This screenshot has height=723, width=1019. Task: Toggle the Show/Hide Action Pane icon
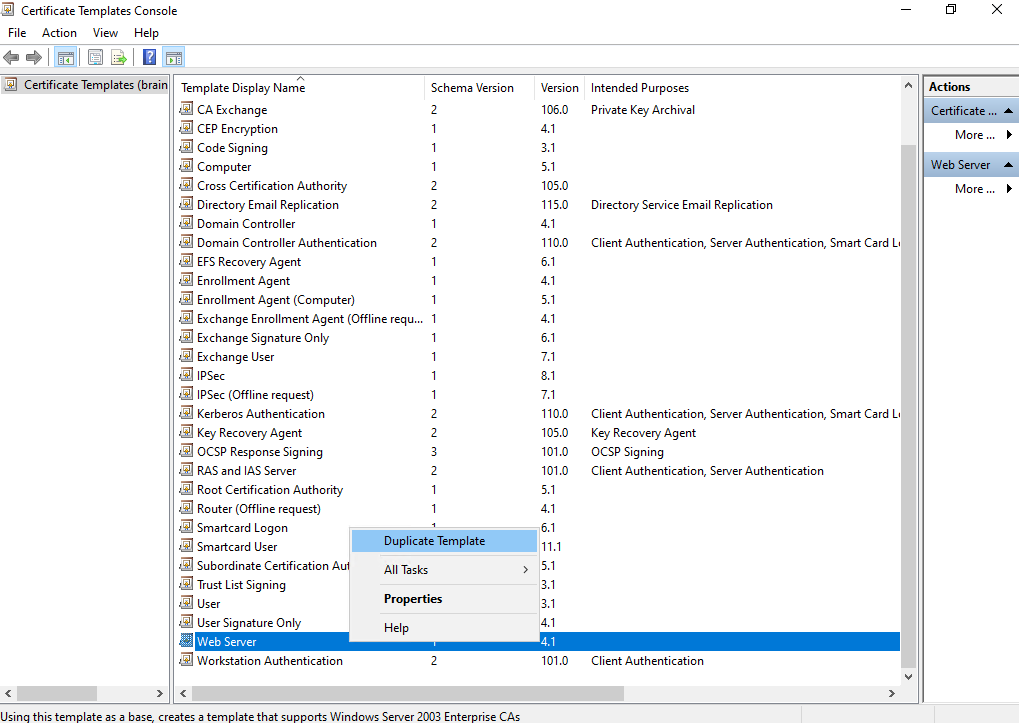174,58
